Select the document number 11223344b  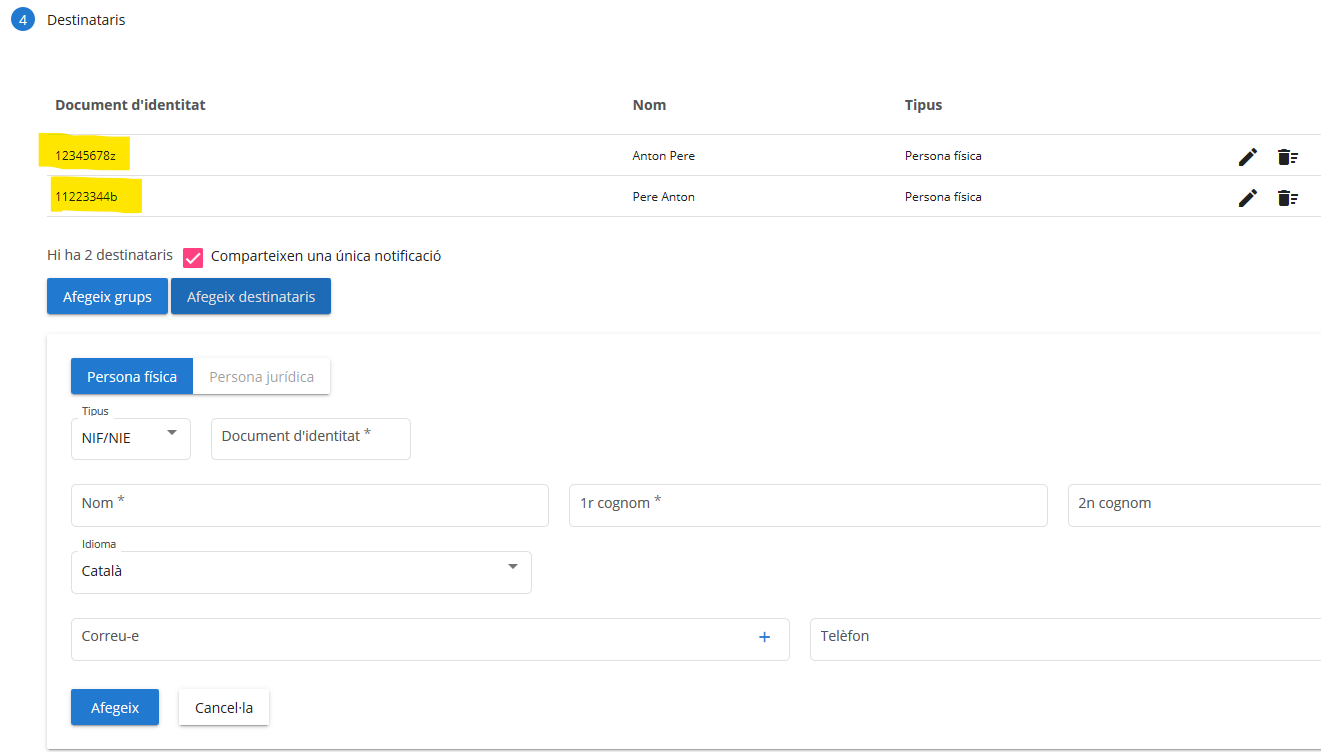pyautogui.click(x=86, y=197)
